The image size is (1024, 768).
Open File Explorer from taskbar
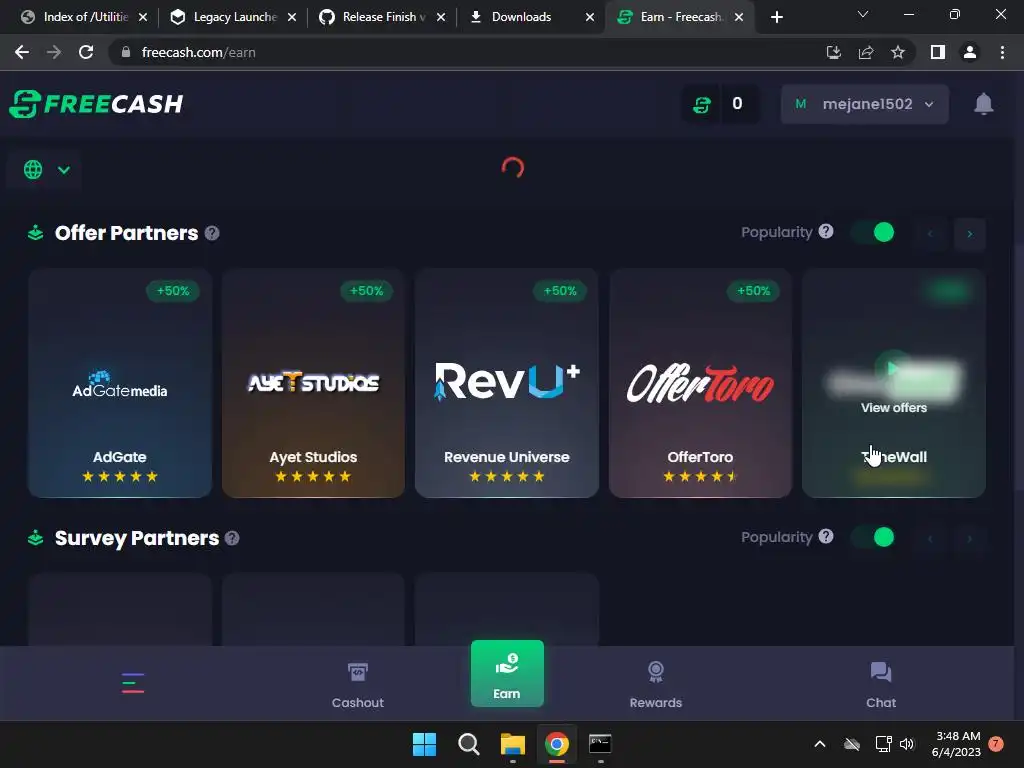513,744
